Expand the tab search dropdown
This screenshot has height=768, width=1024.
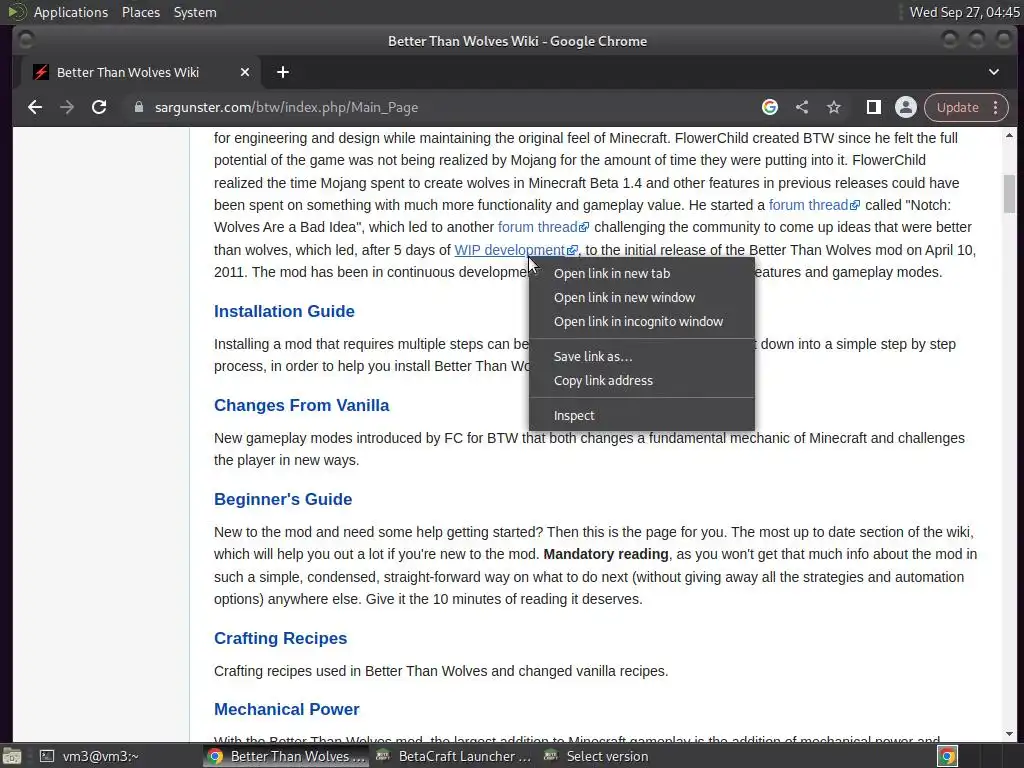[993, 72]
